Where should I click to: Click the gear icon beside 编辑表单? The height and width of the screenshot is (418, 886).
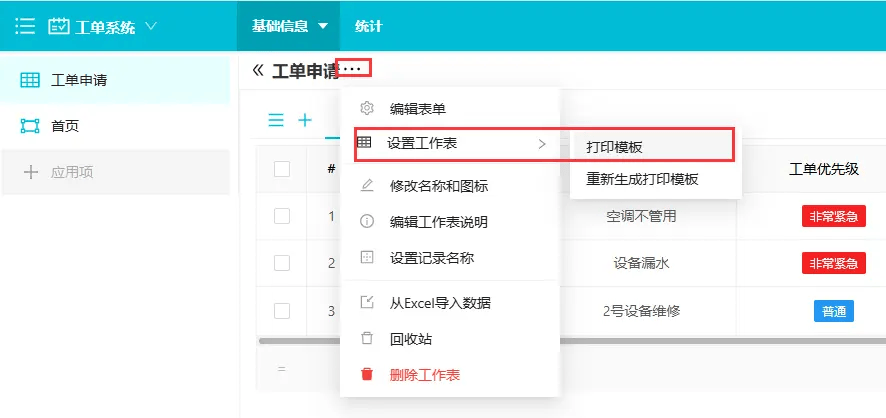tap(367, 108)
